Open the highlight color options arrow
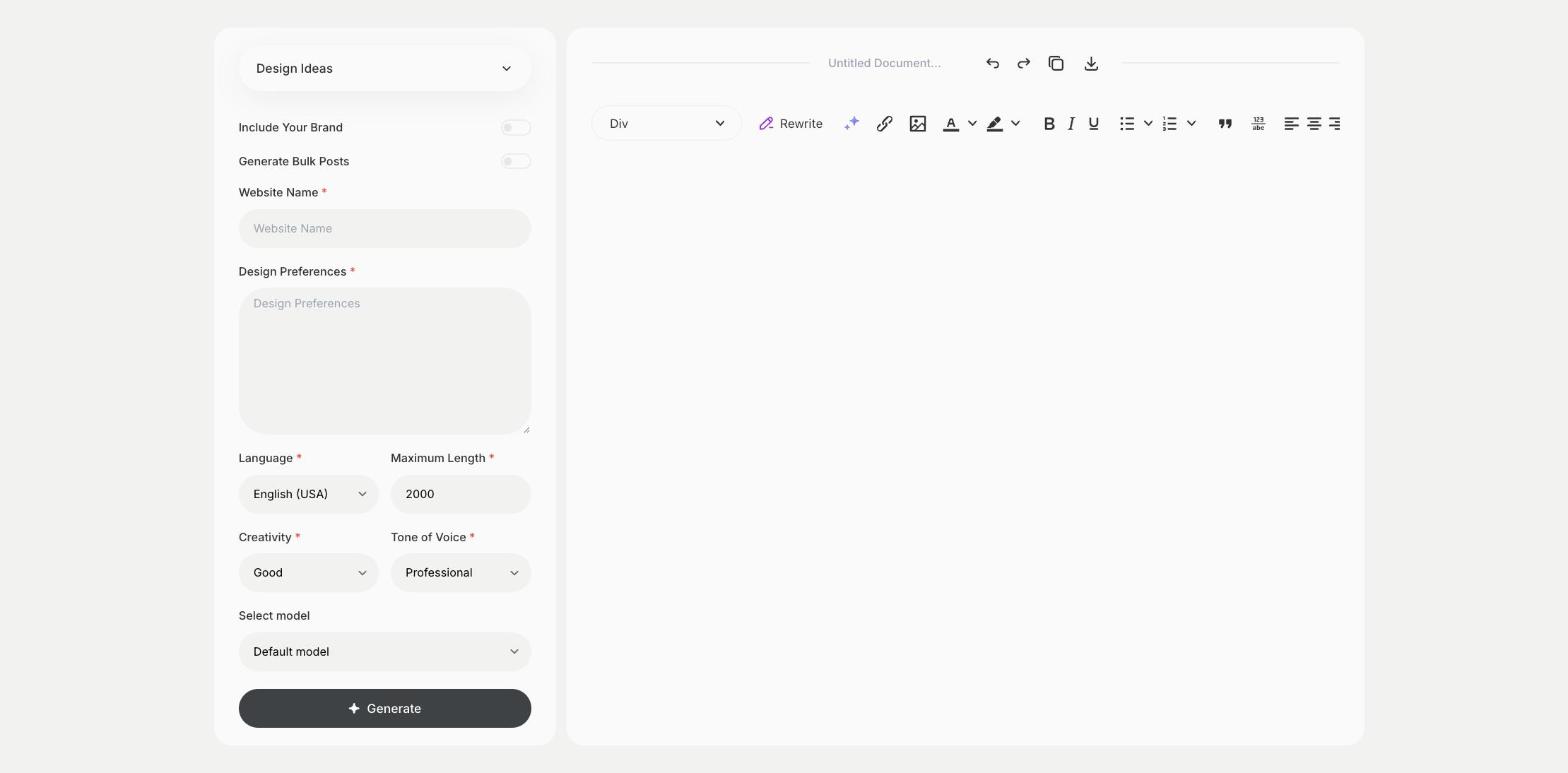Image resolution: width=1568 pixels, height=773 pixels. pos(1015,123)
